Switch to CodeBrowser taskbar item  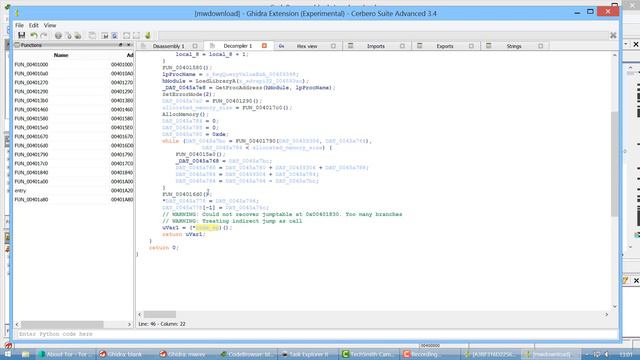(247, 354)
